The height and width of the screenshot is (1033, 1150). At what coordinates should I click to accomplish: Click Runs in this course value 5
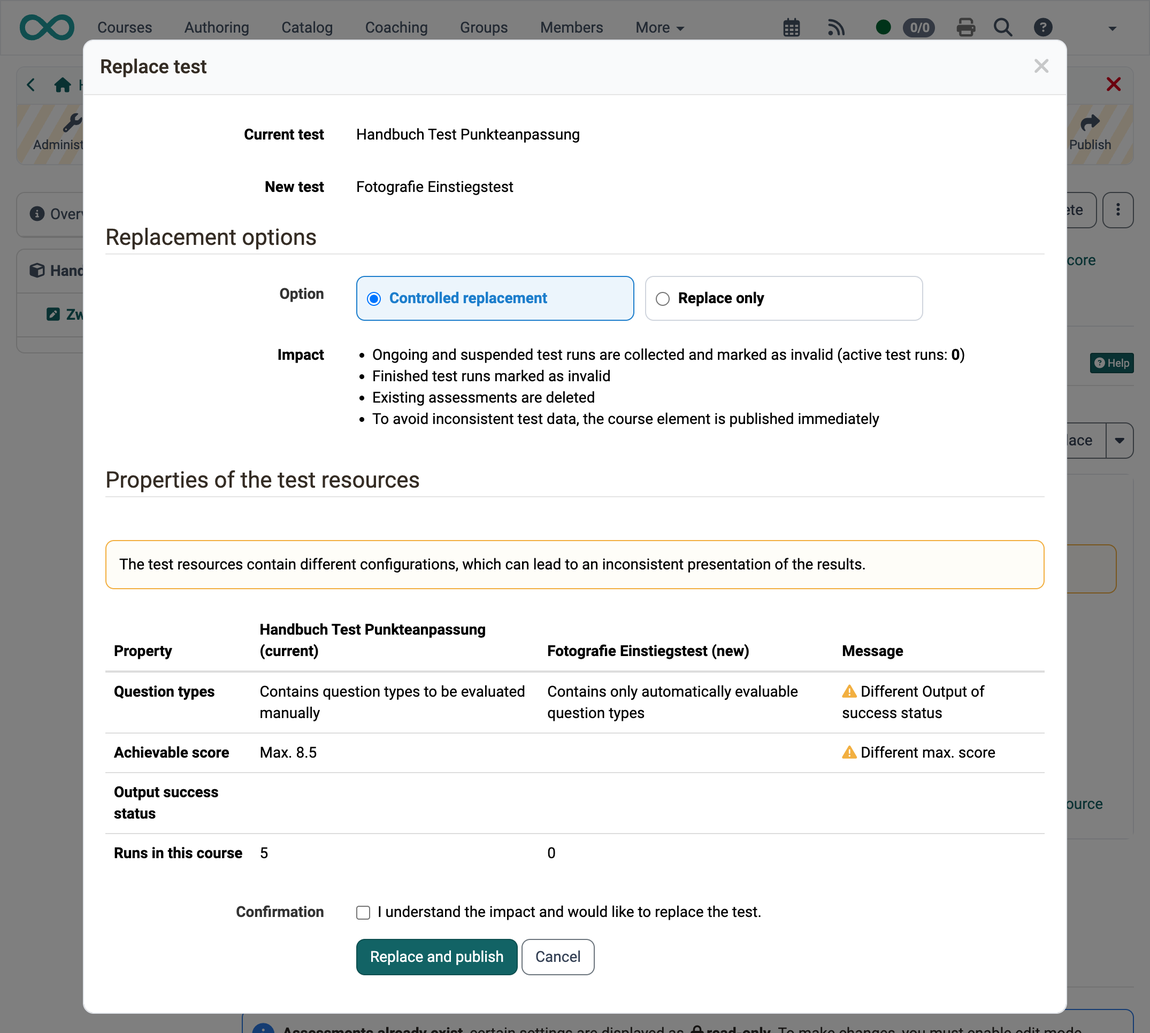[264, 853]
